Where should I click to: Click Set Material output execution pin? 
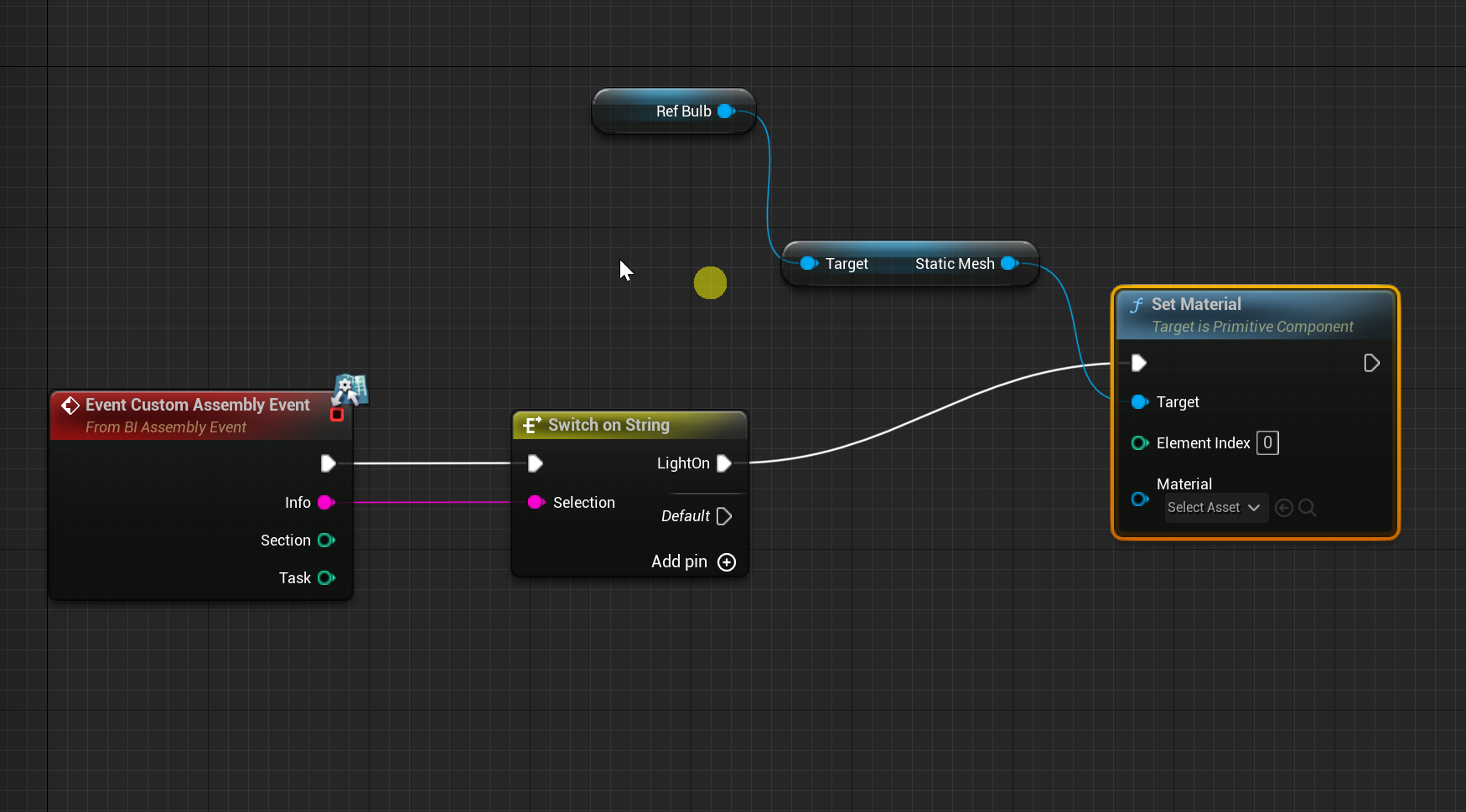tap(1371, 363)
